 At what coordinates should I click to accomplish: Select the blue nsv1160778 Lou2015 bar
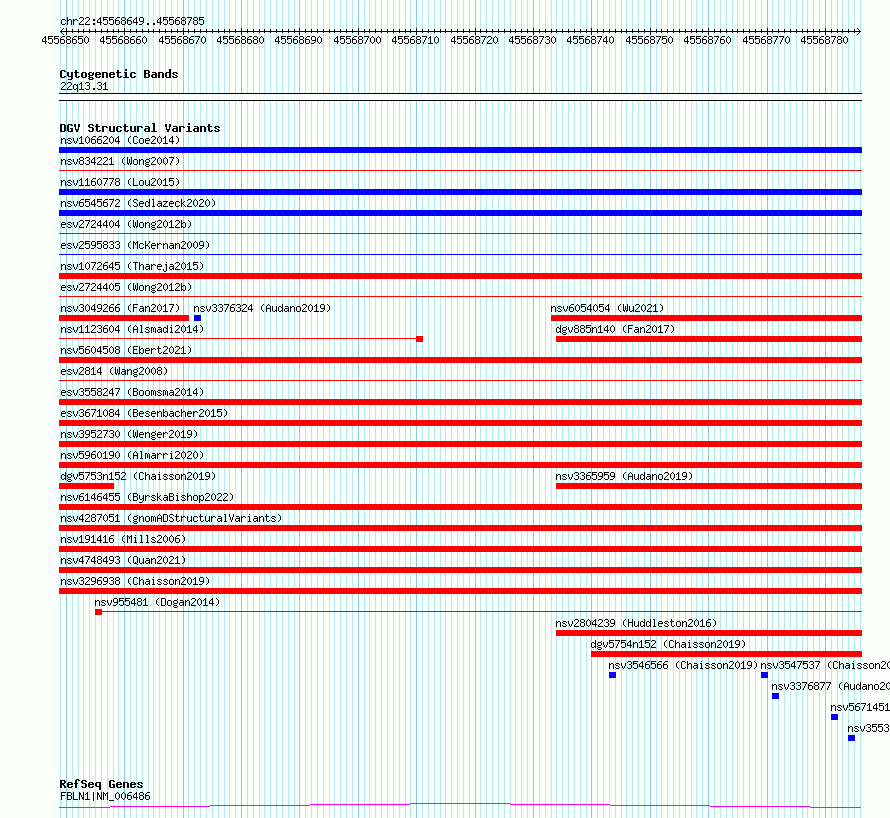point(460,192)
